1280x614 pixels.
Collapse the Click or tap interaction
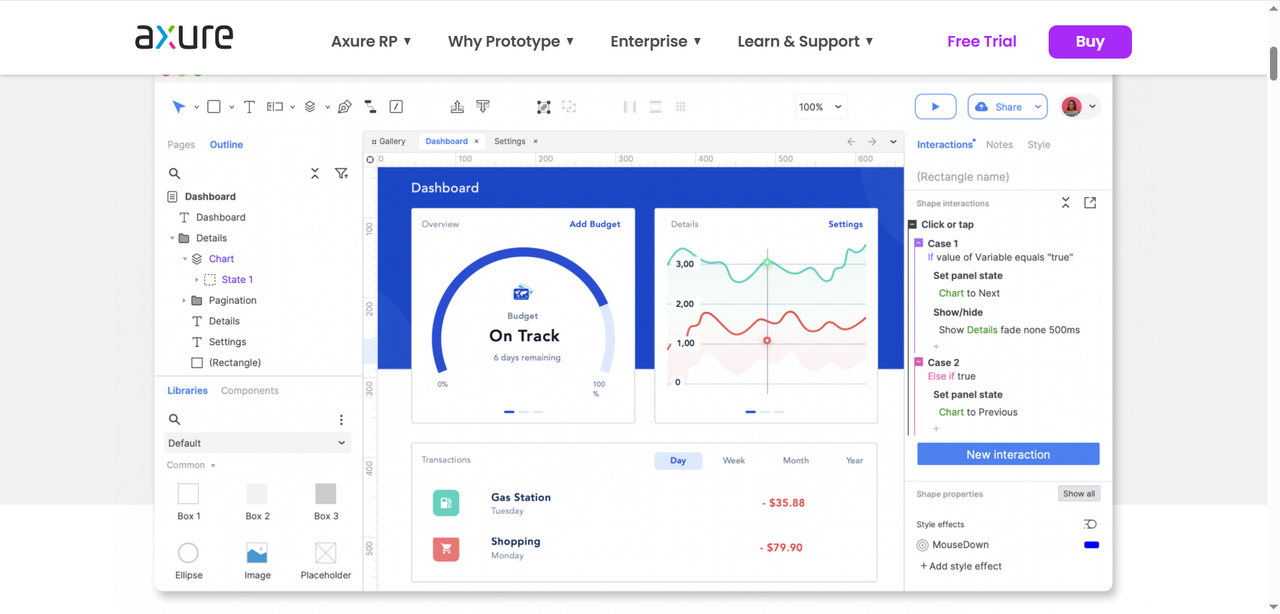tap(913, 225)
